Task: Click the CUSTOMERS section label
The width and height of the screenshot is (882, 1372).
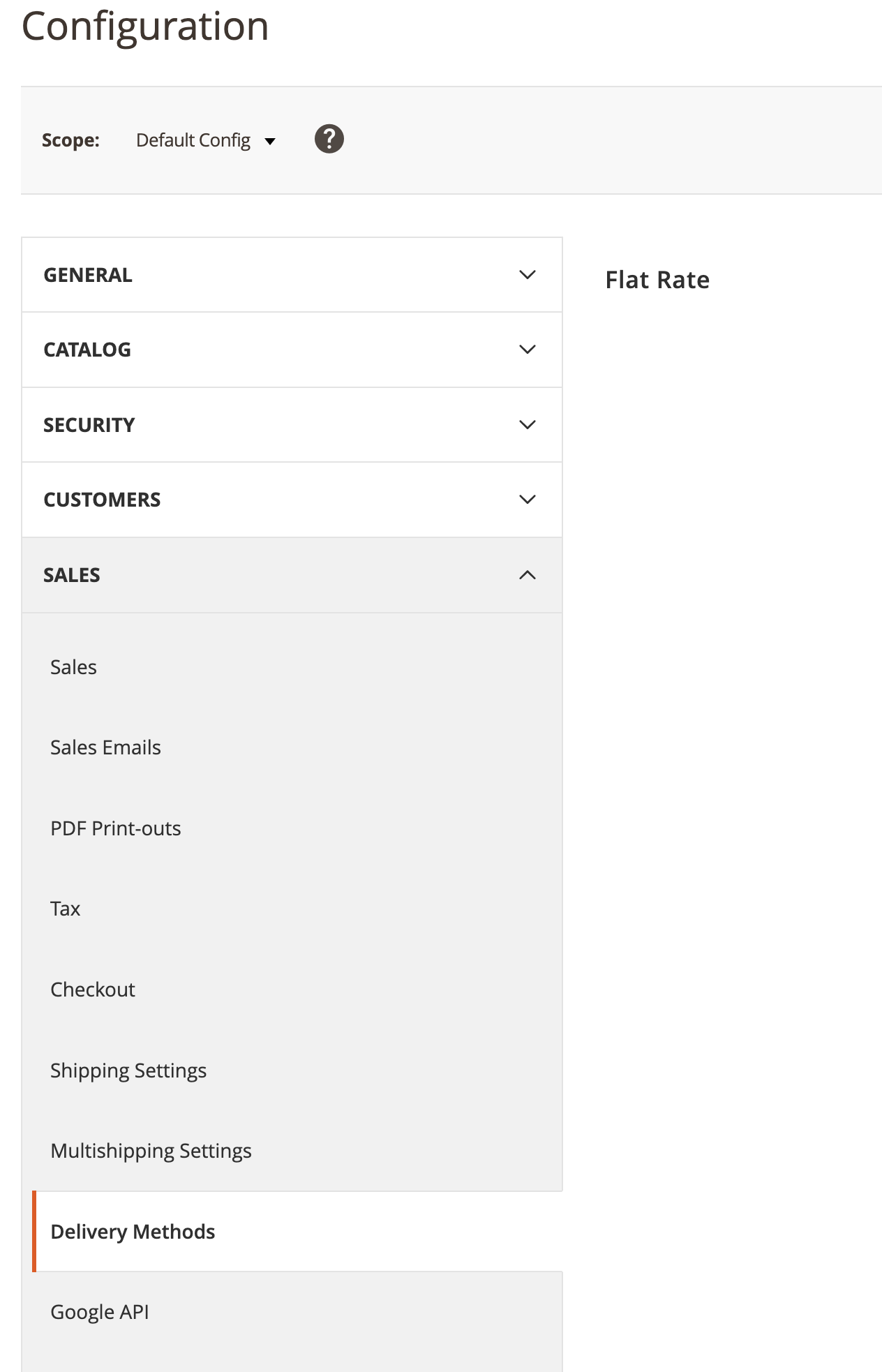Action: click(x=102, y=500)
